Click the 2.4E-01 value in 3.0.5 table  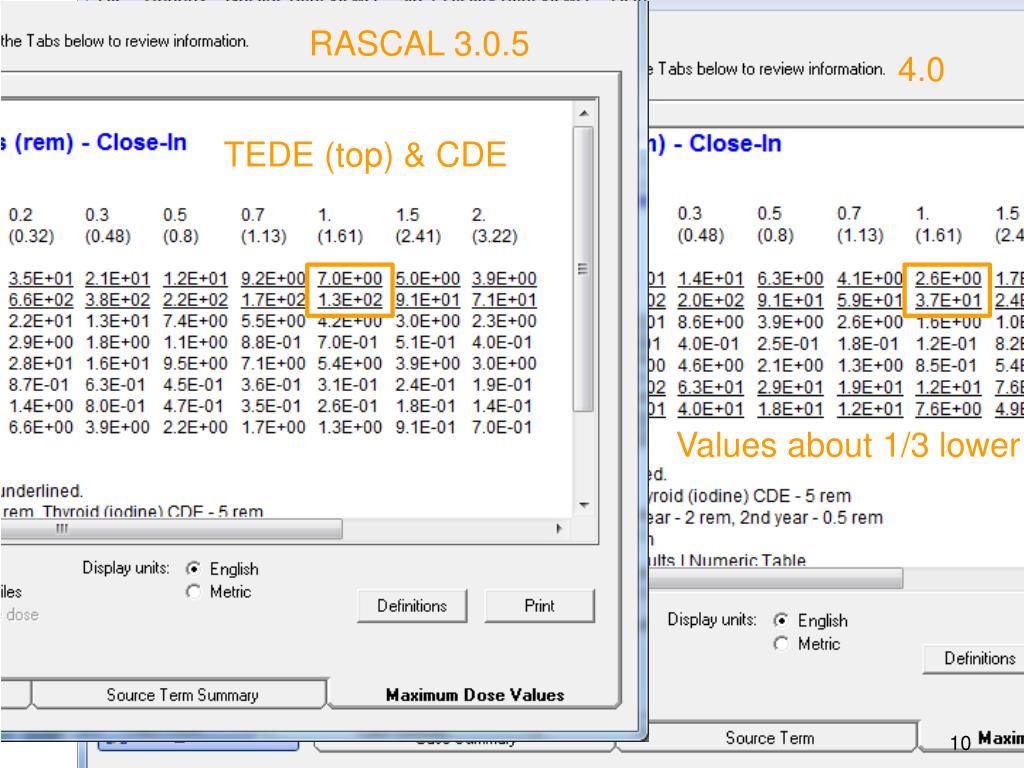(427, 385)
